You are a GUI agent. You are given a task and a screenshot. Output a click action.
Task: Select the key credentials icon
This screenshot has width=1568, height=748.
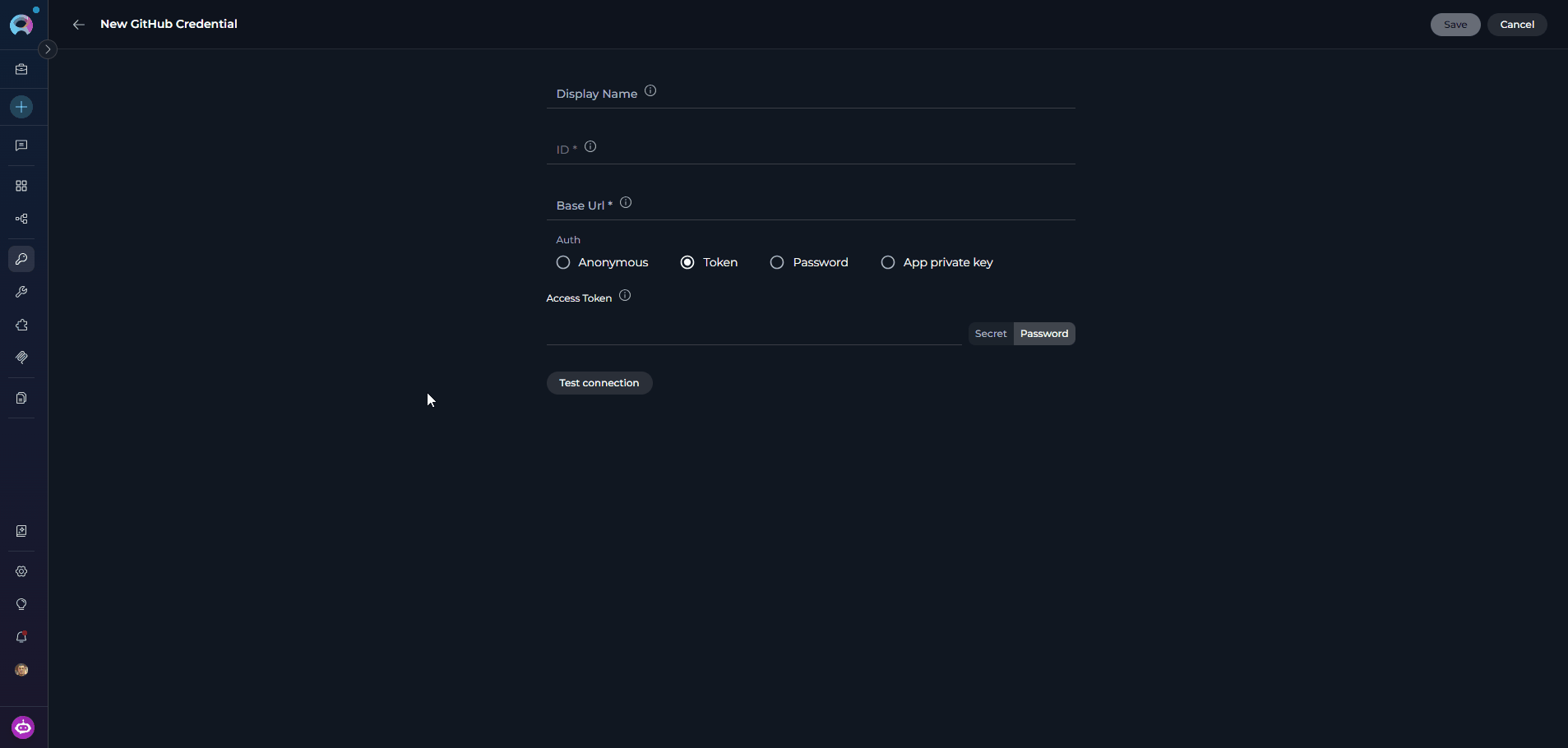coord(21,259)
